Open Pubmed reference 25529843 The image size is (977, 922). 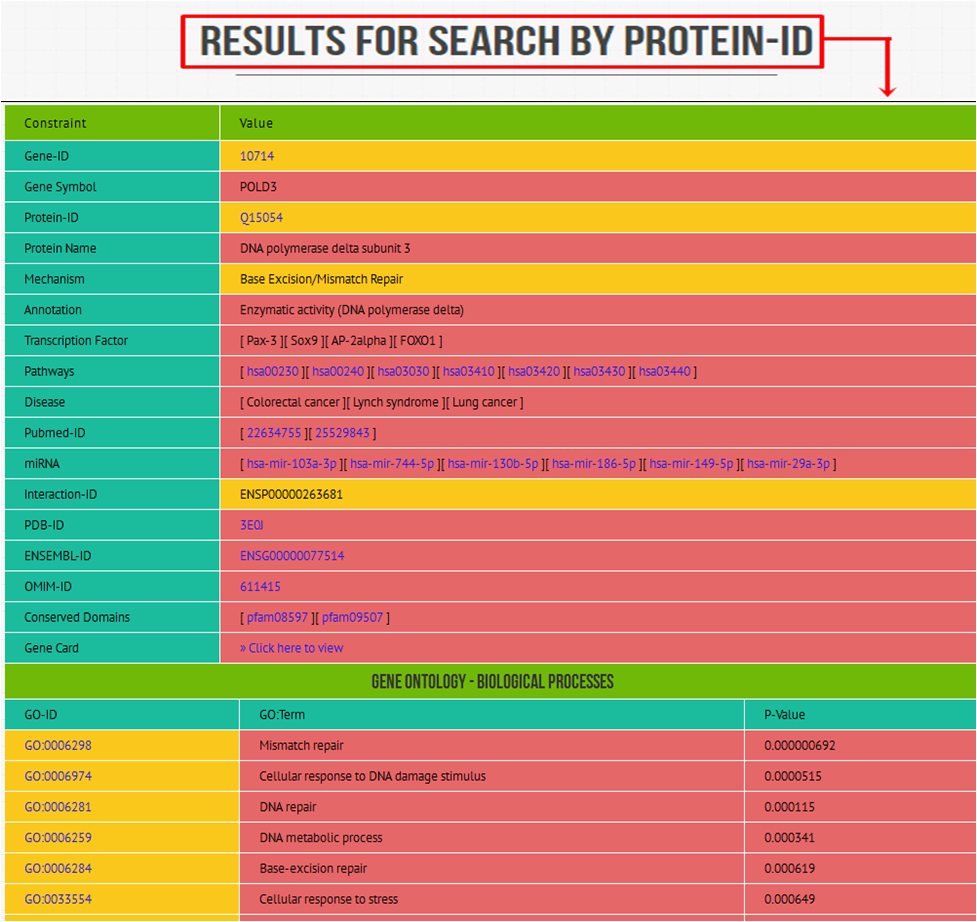click(342, 433)
